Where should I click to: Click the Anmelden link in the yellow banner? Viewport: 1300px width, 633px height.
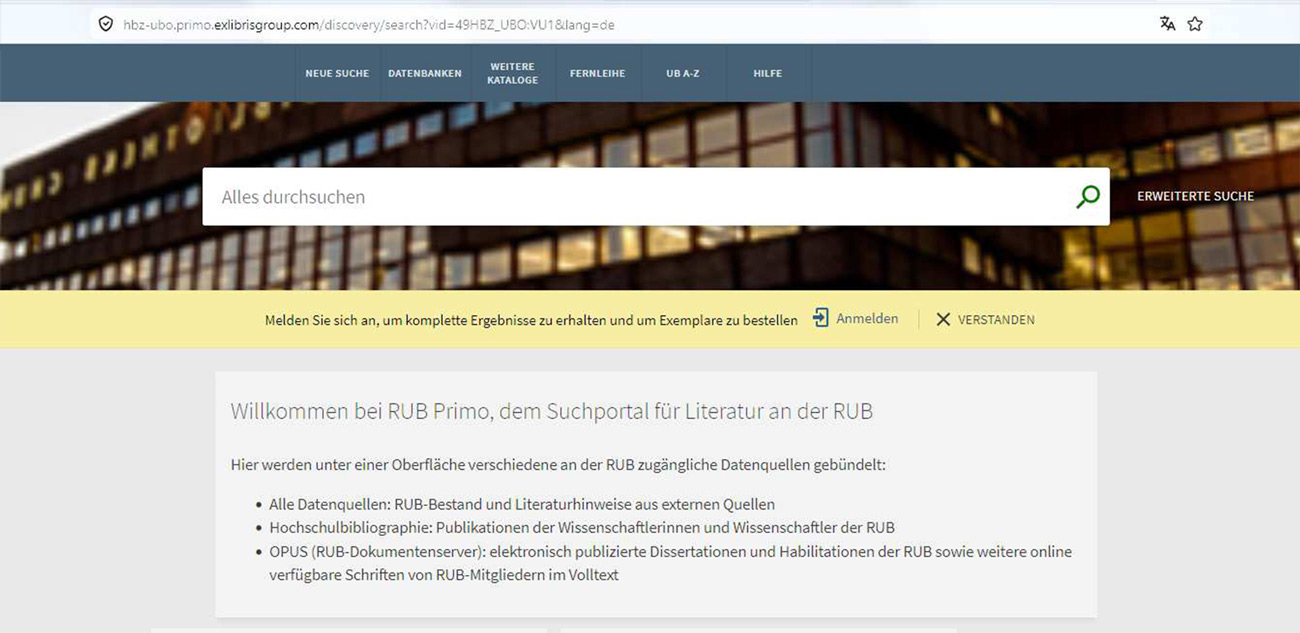coord(866,318)
